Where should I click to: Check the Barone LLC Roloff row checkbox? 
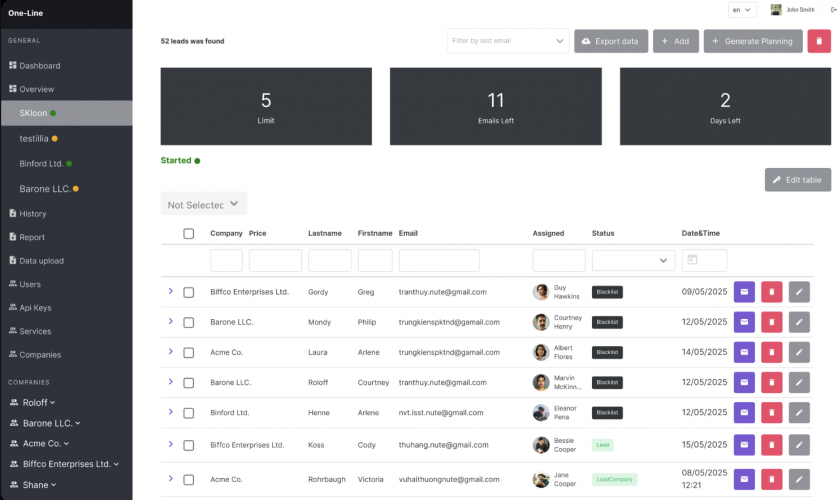pos(189,383)
